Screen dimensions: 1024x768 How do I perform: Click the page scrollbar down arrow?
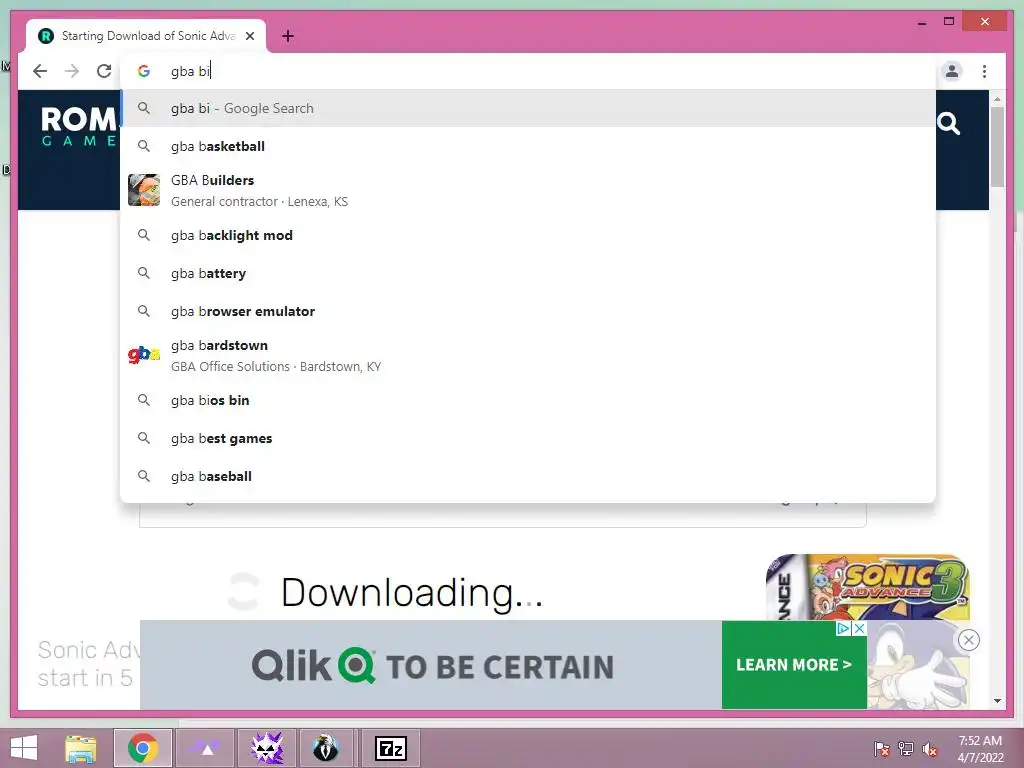[x=997, y=701]
